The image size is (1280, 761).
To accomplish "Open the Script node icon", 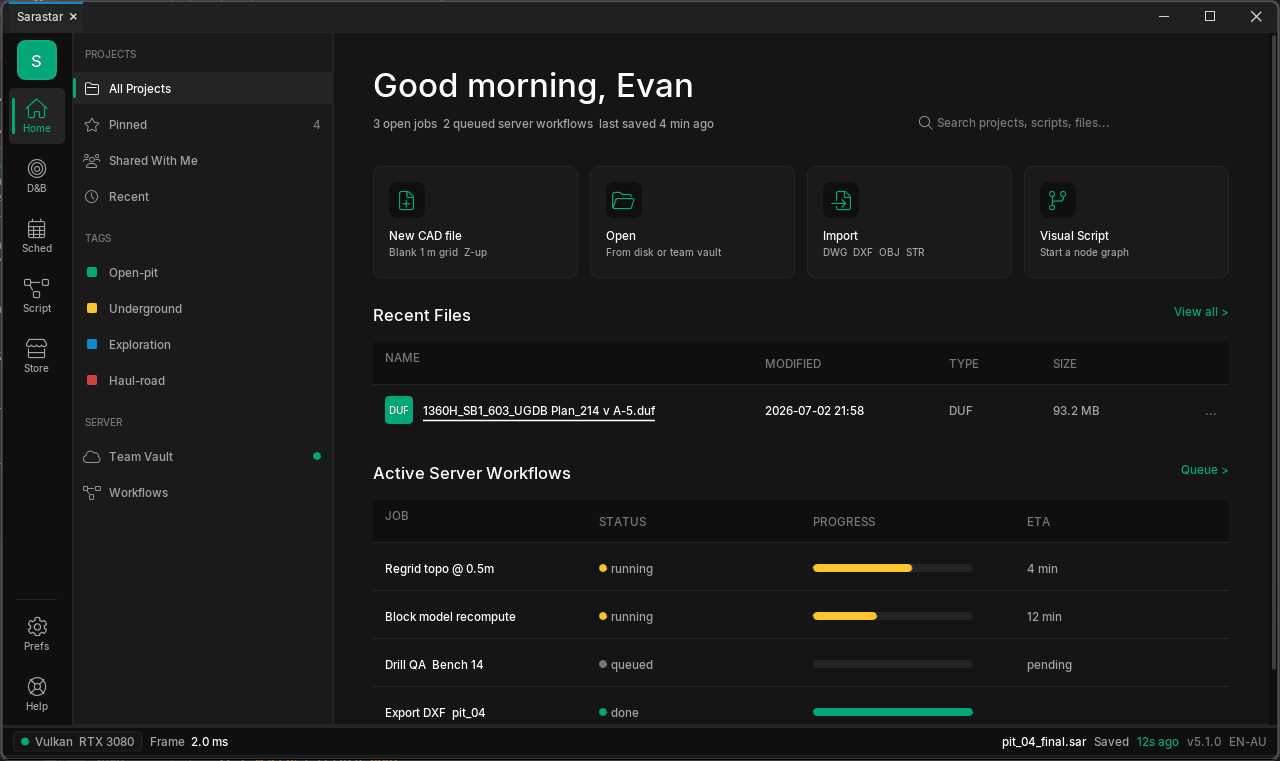I will 37,288.
